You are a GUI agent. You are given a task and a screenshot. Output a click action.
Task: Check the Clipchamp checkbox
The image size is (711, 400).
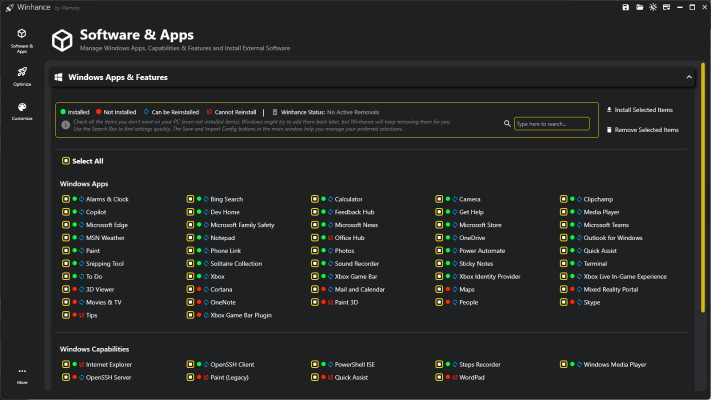564,199
